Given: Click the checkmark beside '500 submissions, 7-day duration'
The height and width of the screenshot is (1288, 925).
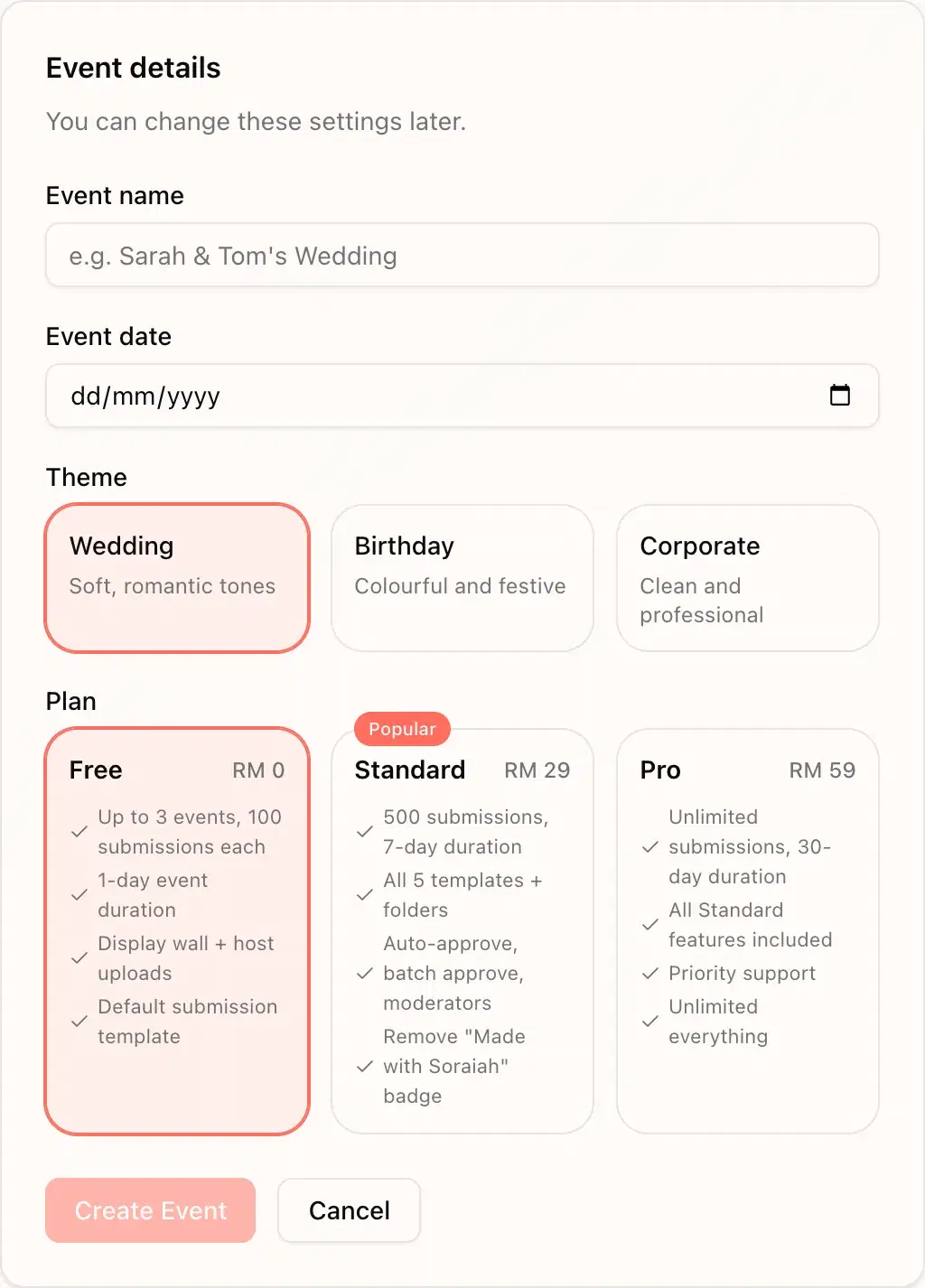Looking at the screenshot, I should [365, 832].
